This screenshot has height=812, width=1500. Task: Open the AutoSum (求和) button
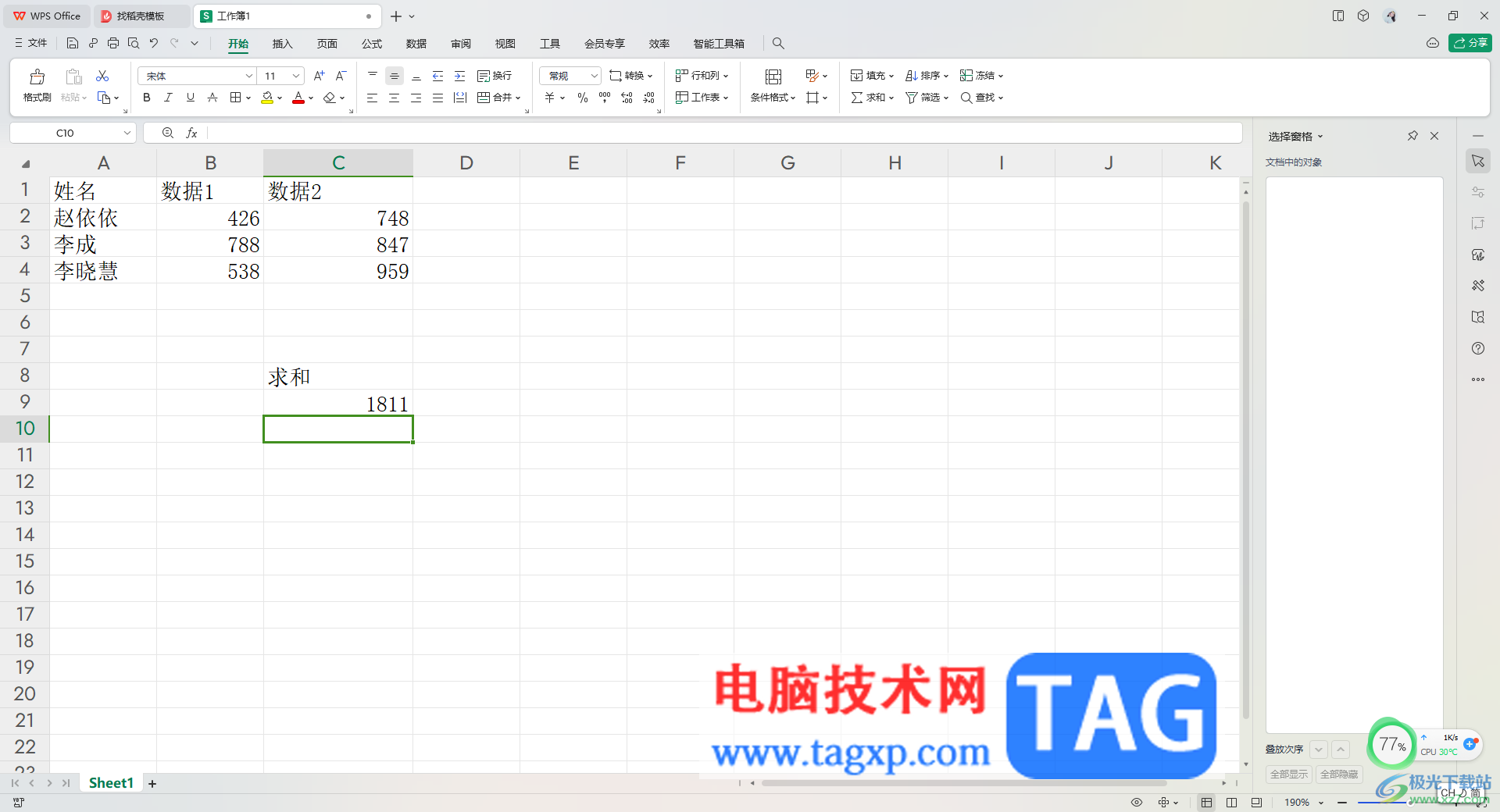872,98
